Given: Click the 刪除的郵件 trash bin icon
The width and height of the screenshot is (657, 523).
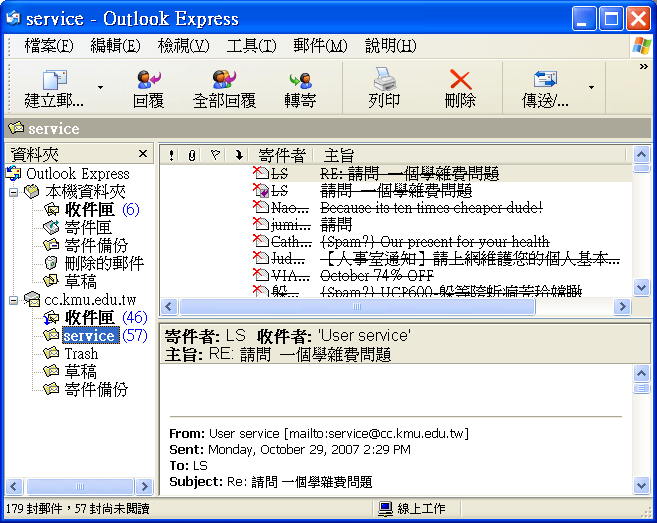Looking at the screenshot, I should tap(51, 263).
